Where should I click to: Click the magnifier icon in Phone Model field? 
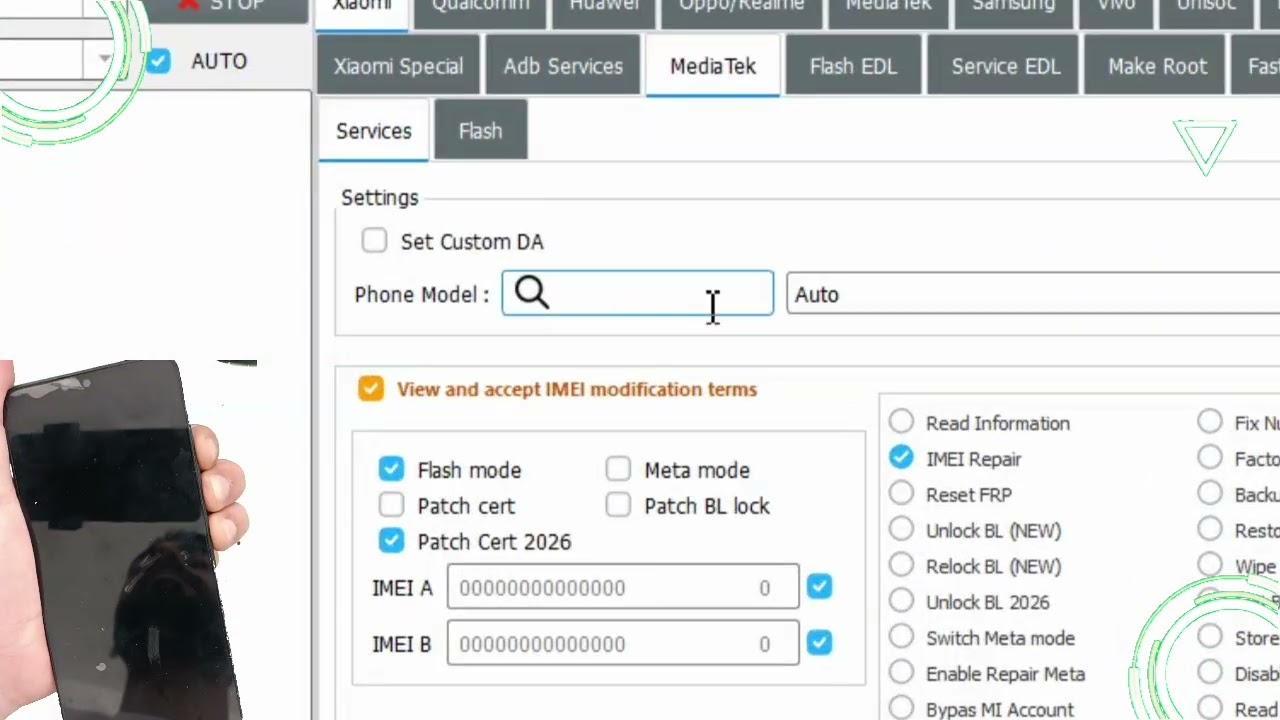[532, 293]
